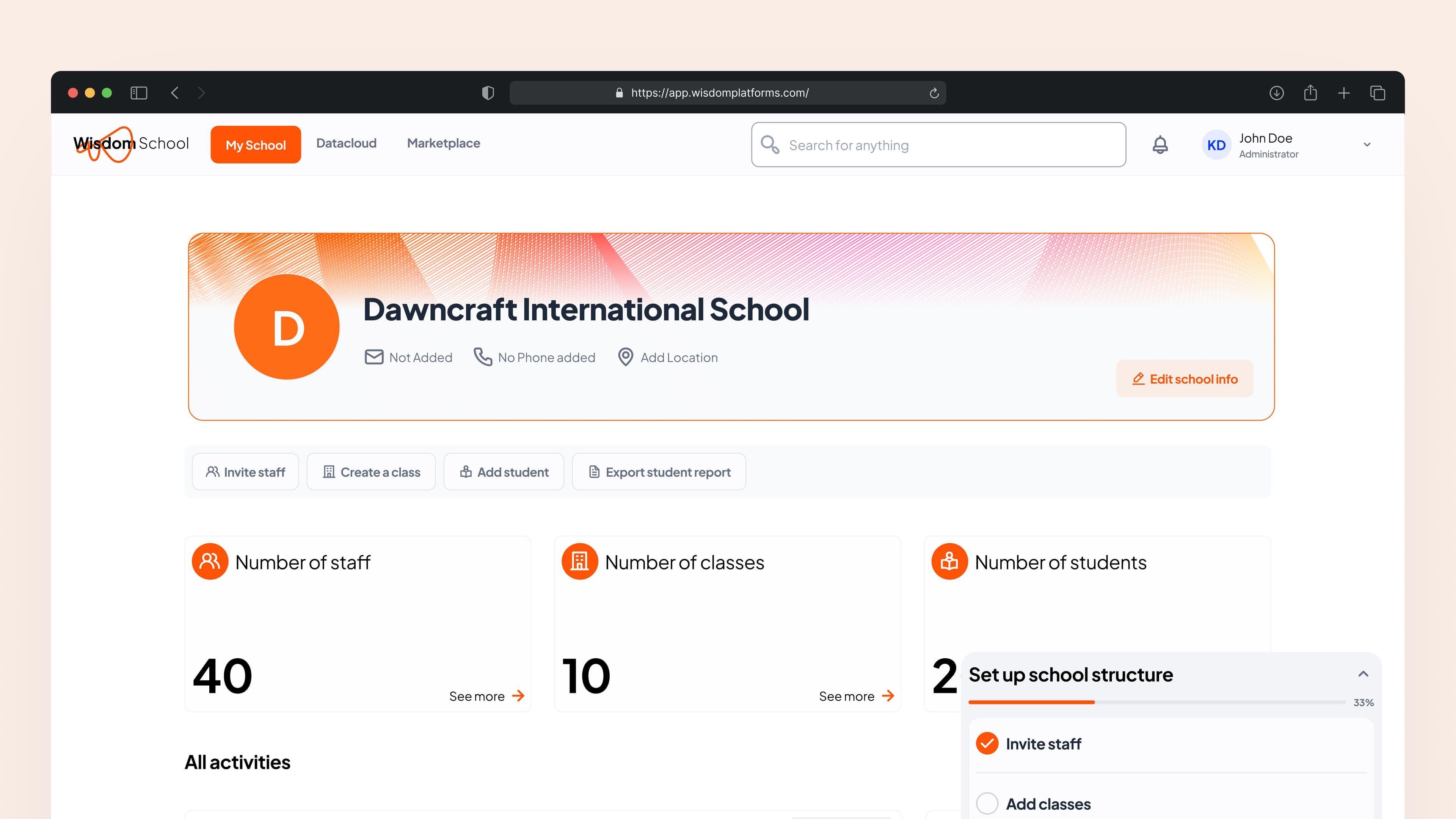This screenshot has height=819, width=1456.
Task: Switch to the My School tab
Action: (x=256, y=145)
